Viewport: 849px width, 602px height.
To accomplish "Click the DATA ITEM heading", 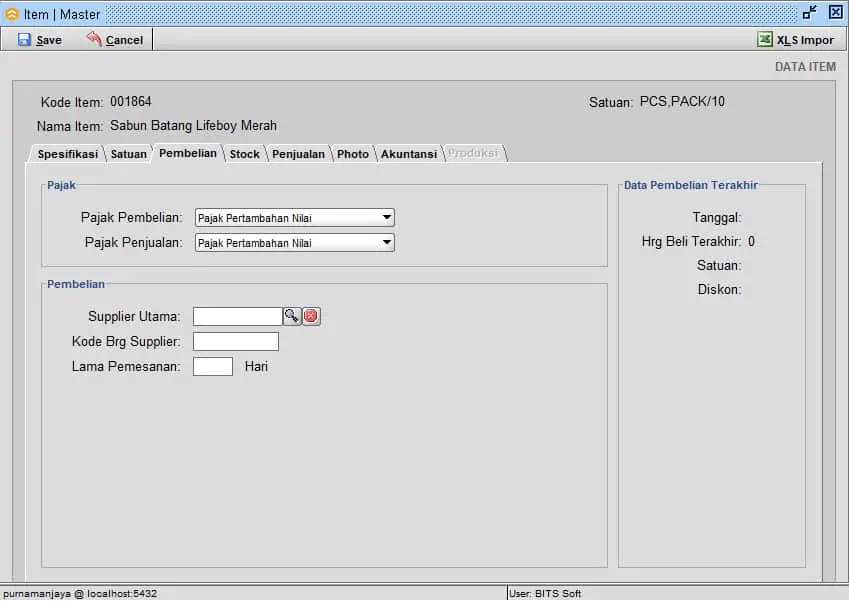I will [x=805, y=67].
